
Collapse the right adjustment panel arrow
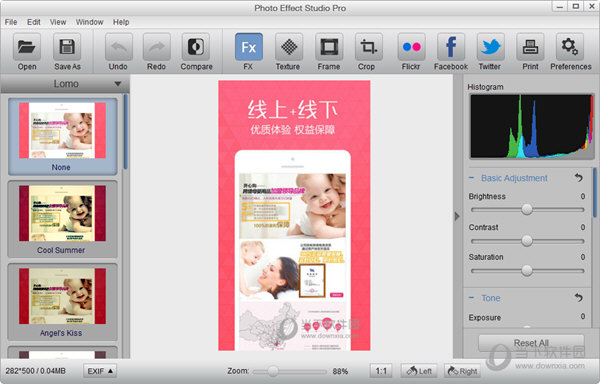[457, 216]
